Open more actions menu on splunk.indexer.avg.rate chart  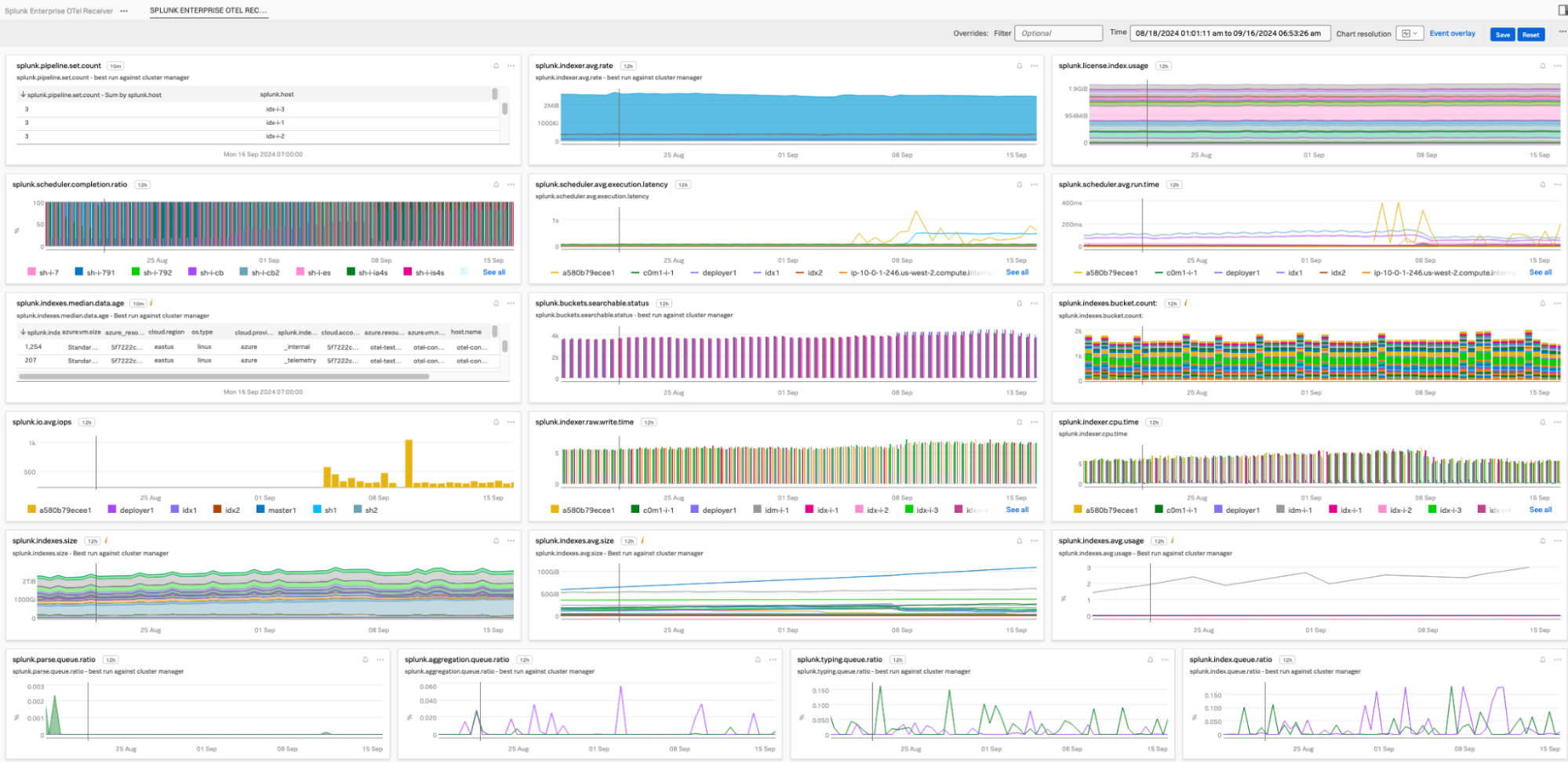point(1034,66)
